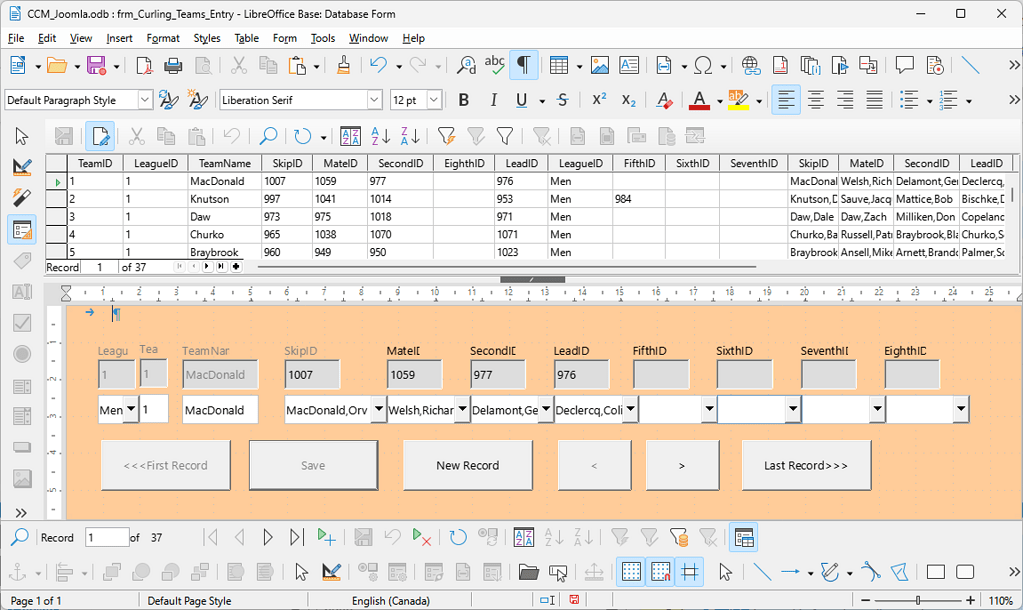The image size is (1023, 610).
Task: Add a new record with the green plus
Action: [325, 537]
